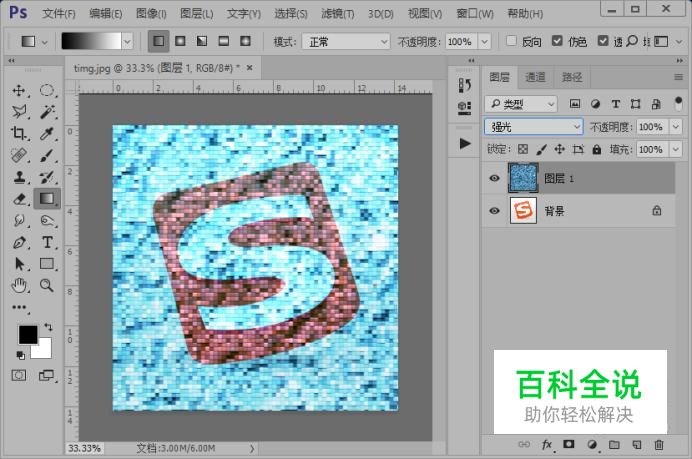Screen dimensions: 692x459
Task: Select the Path Selection tool
Action: (x=19, y=264)
